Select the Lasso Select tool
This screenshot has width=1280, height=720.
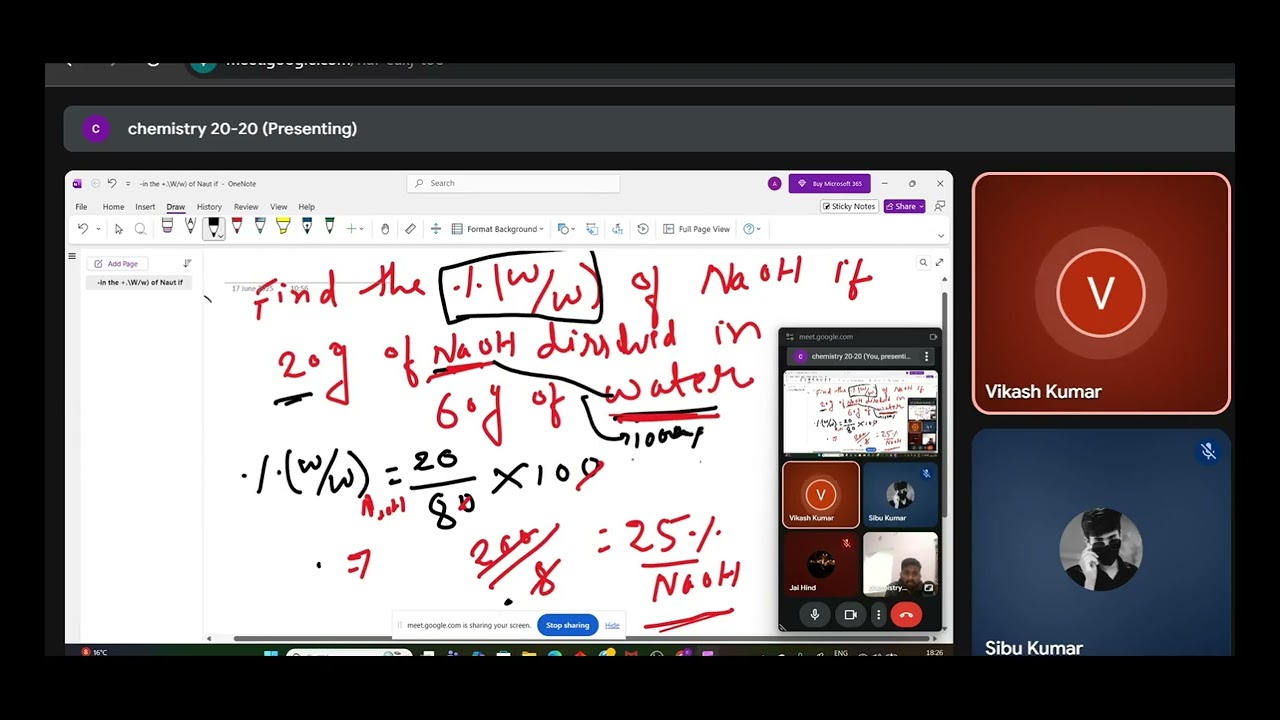140,229
